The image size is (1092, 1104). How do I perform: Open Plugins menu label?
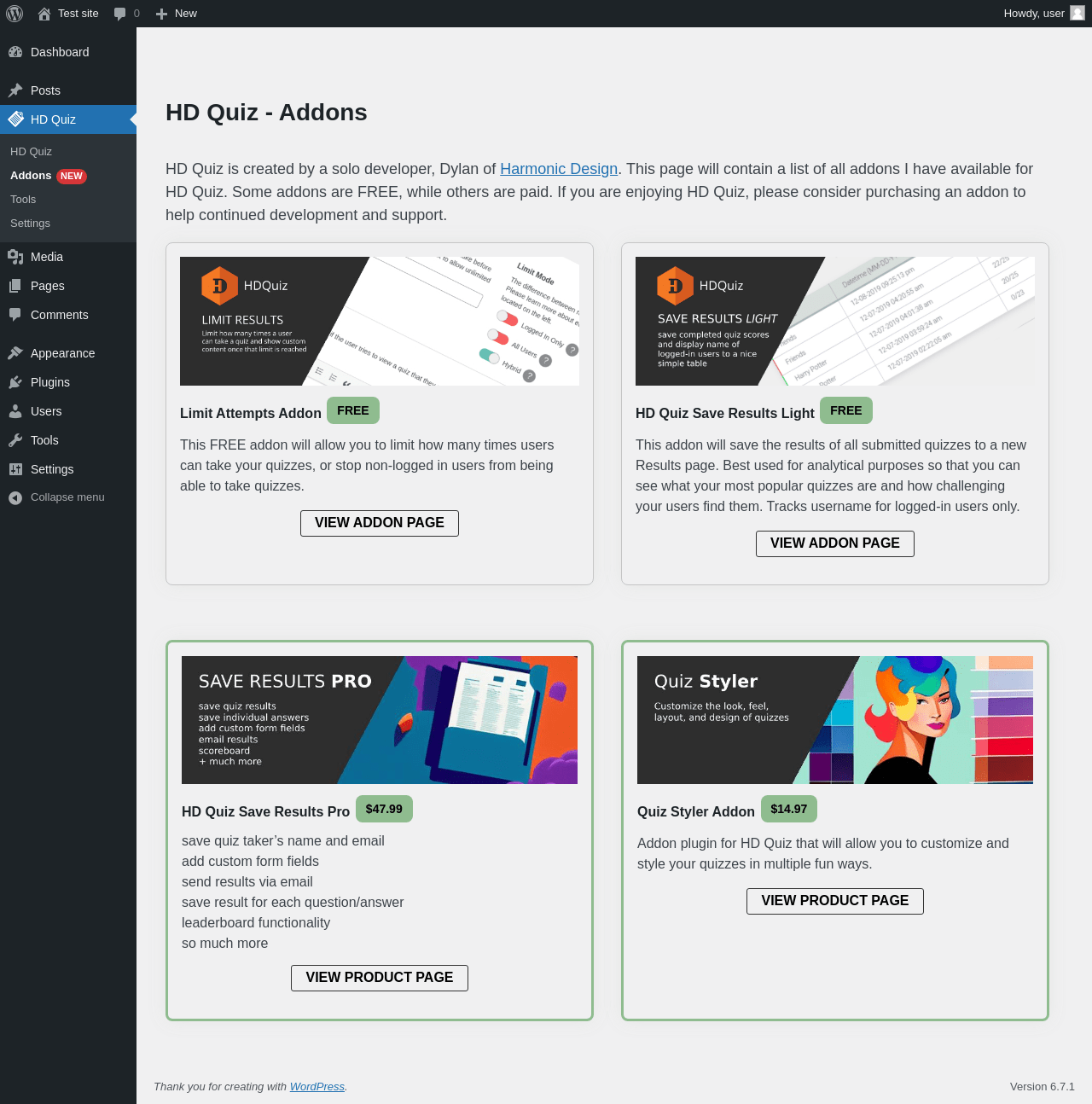point(50,382)
